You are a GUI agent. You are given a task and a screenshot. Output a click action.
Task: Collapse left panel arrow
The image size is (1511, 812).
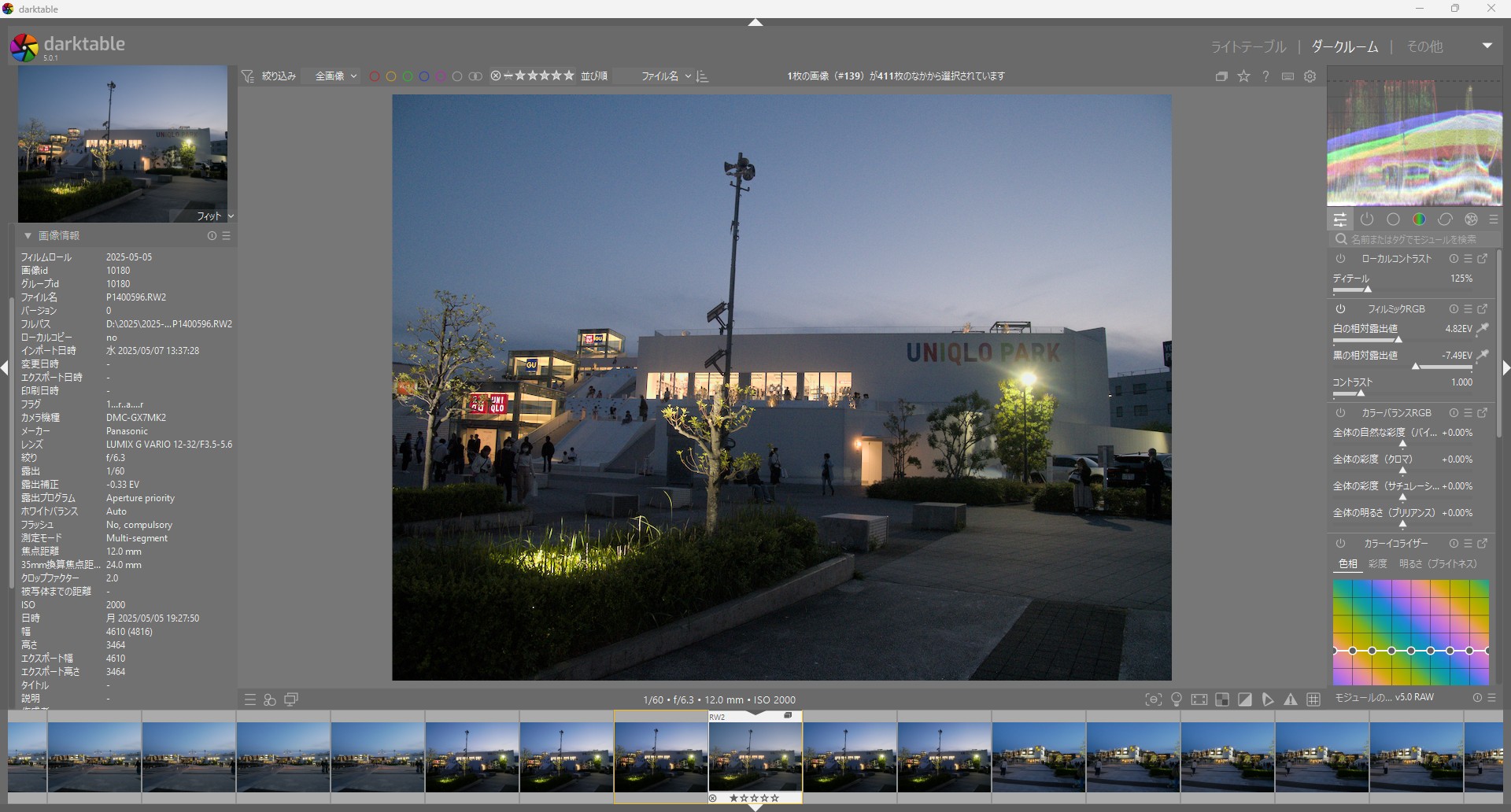[x=5, y=367]
